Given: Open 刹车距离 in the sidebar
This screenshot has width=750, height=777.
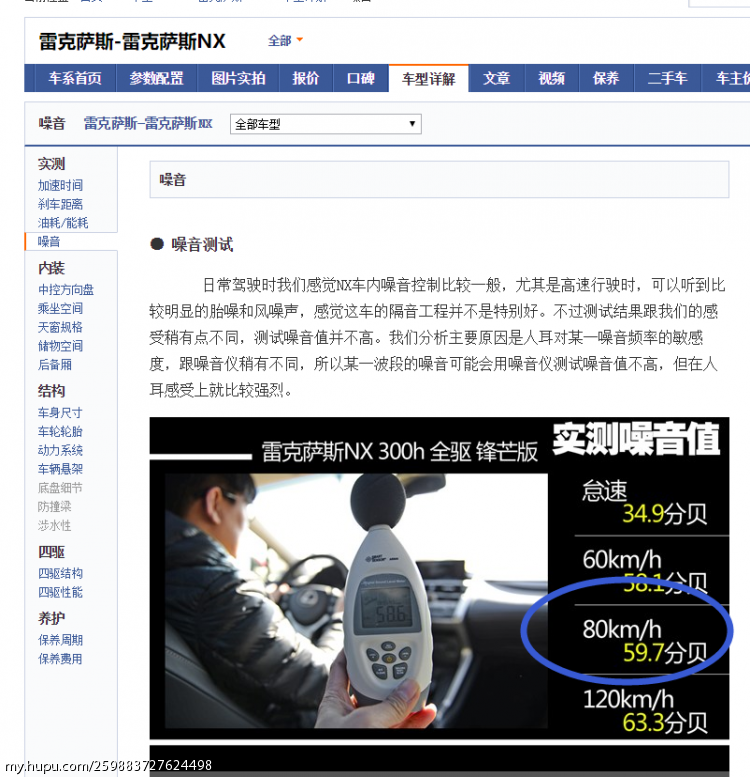Looking at the screenshot, I should [x=60, y=204].
